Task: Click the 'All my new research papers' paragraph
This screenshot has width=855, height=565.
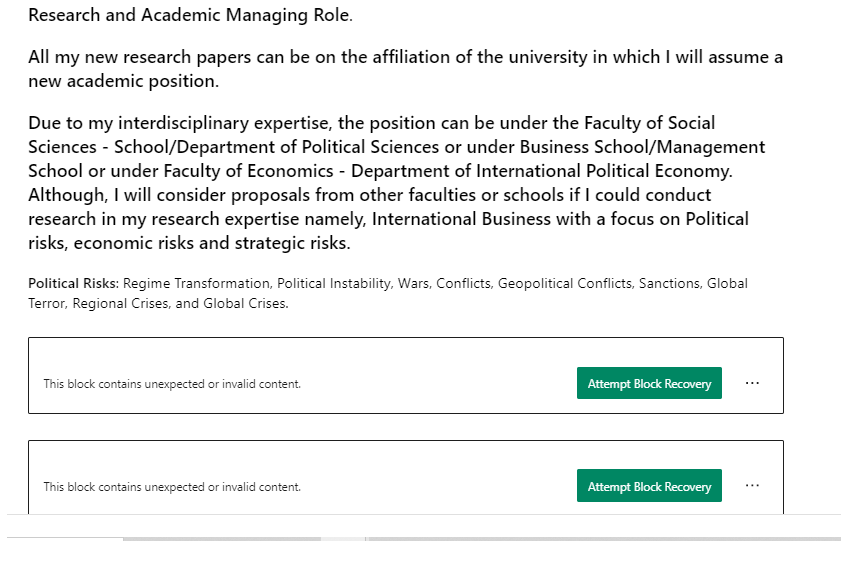Action: tap(300, 57)
